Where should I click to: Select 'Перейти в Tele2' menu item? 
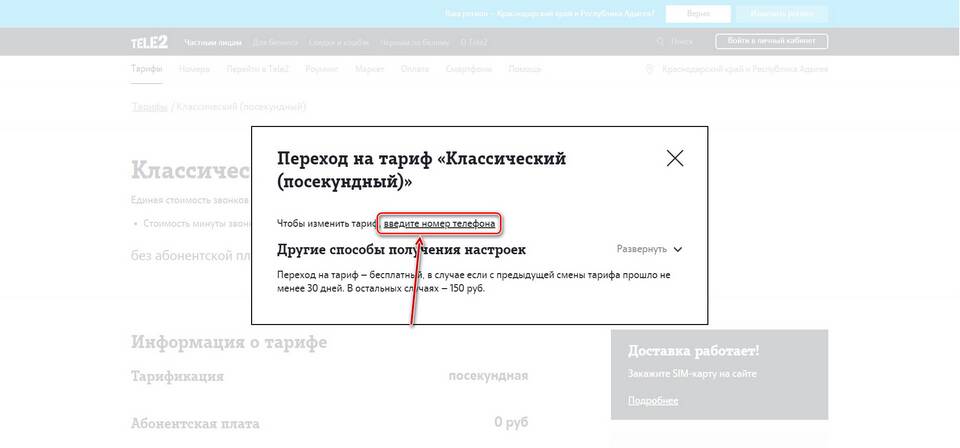(257, 69)
